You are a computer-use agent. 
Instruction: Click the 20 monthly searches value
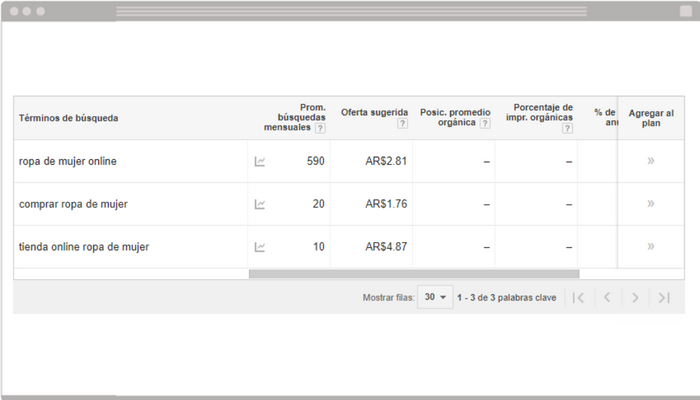tap(318, 204)
